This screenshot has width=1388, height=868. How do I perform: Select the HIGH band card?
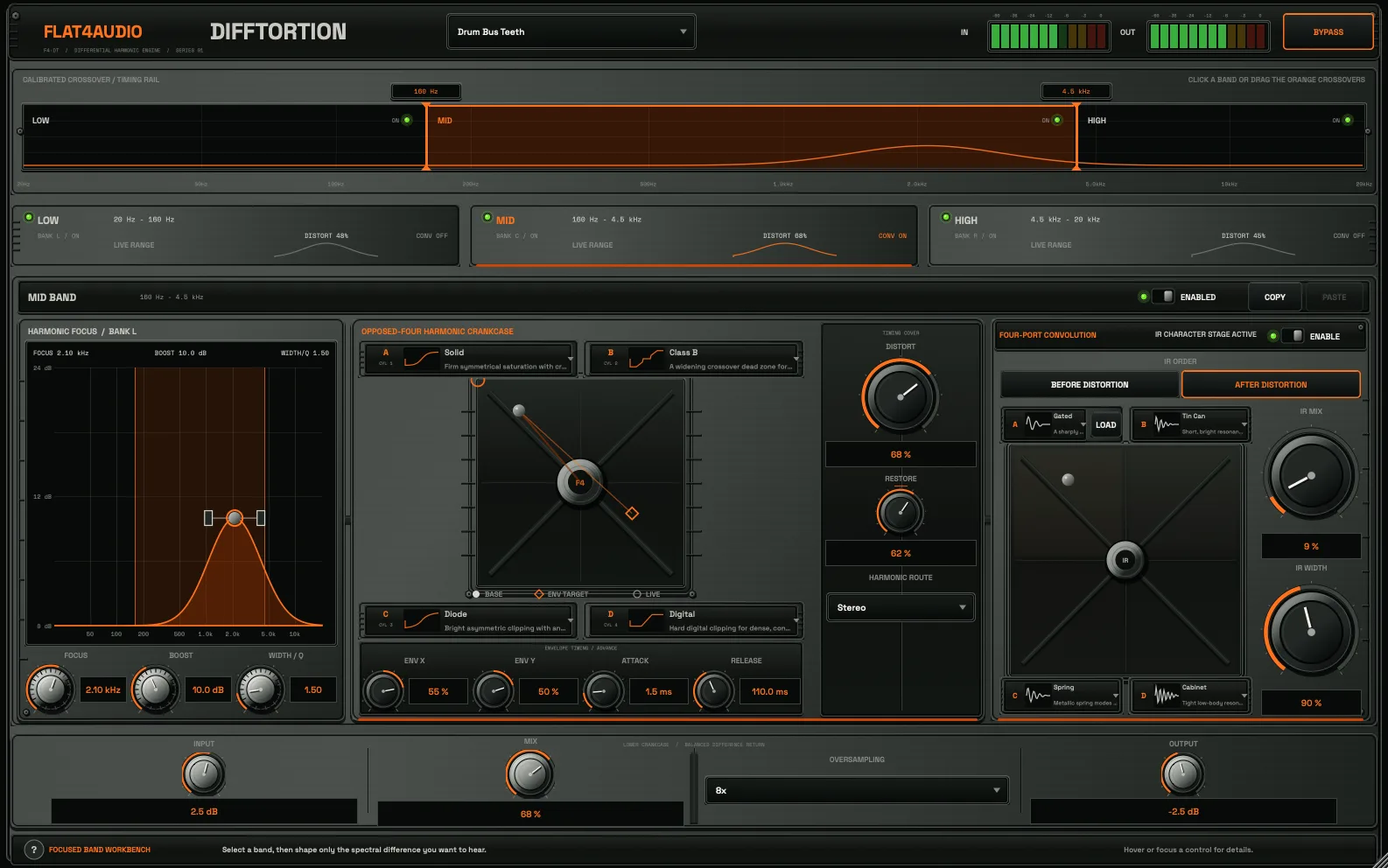[x=1153, y=234]
